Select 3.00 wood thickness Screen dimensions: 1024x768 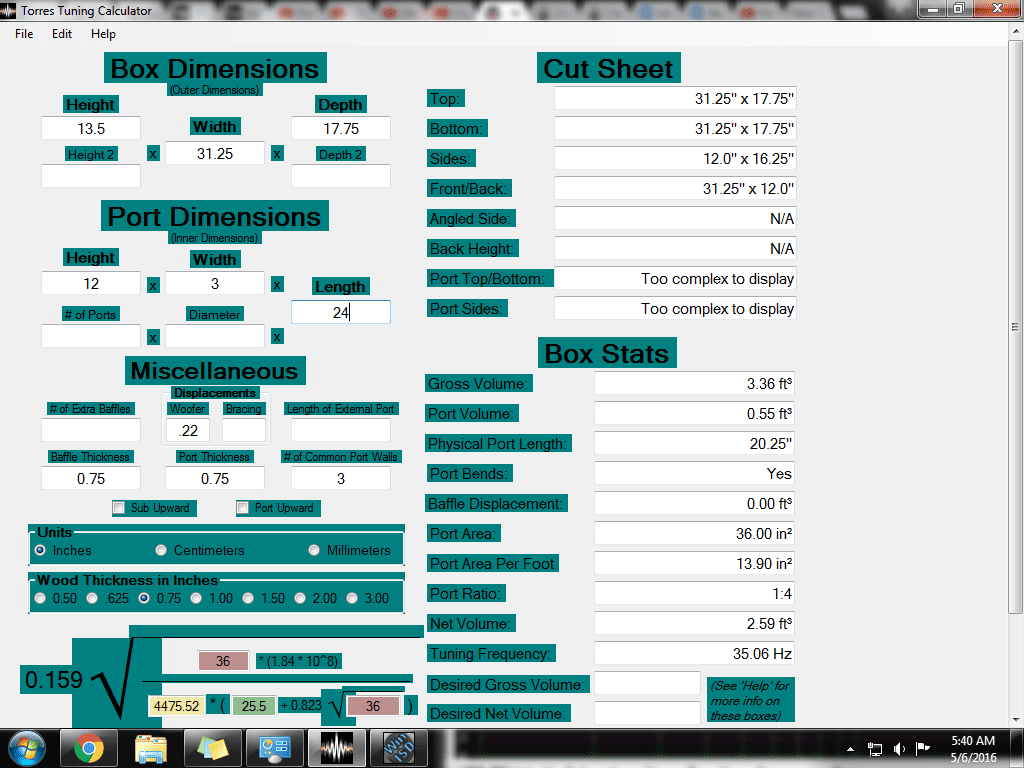[352, 598]
